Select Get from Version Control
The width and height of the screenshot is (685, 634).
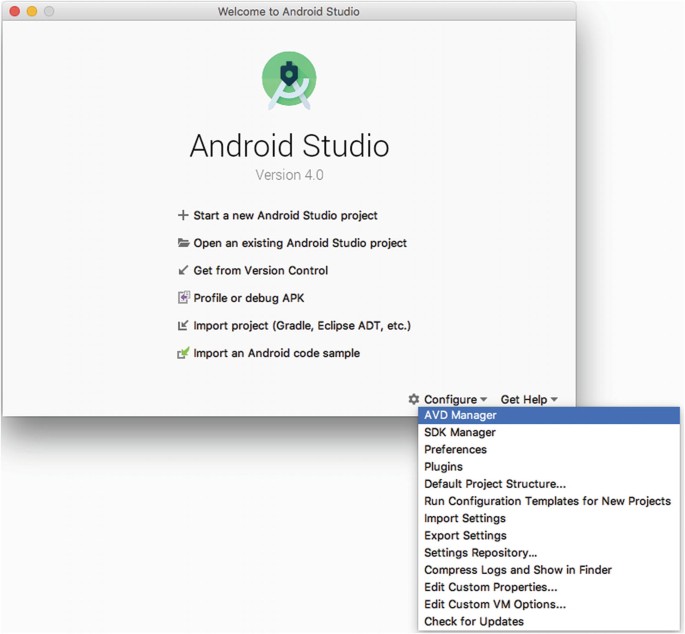coord(261,270)
